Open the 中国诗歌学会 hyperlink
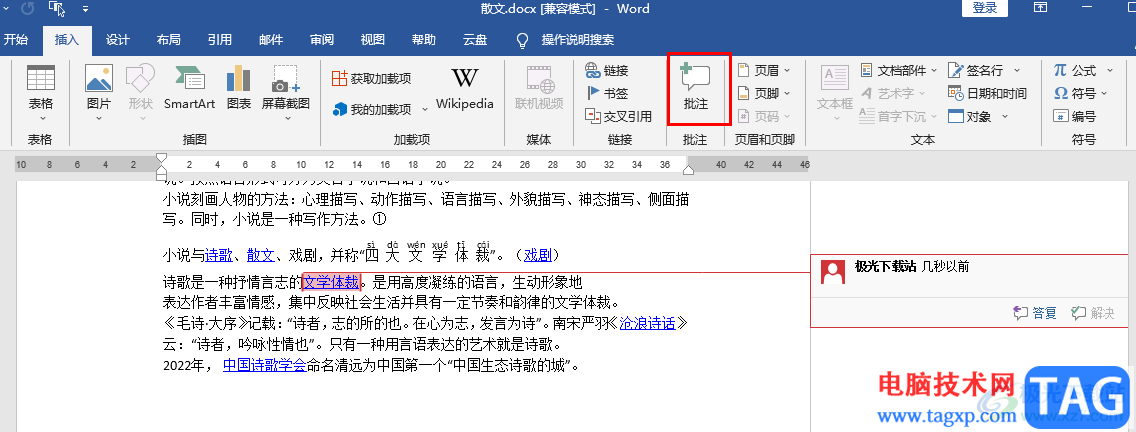This screenshot has width=1136, height=432. (x=264, y=365)
